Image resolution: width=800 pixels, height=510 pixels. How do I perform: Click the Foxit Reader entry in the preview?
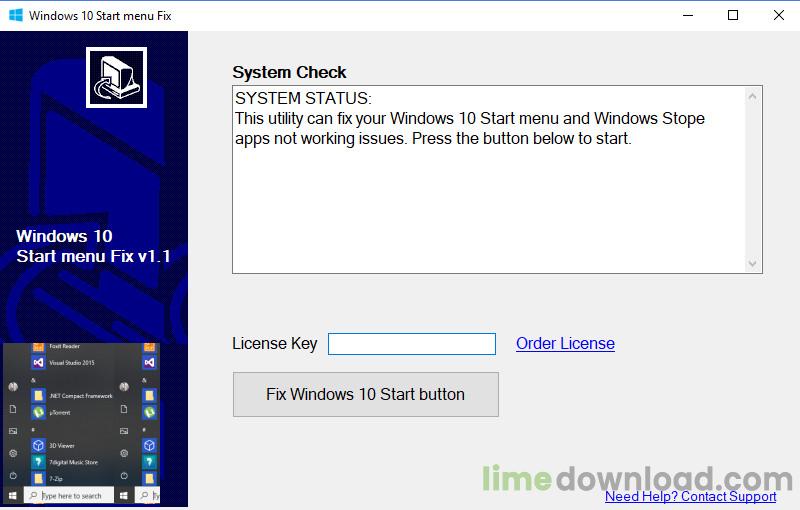[56, 347]
